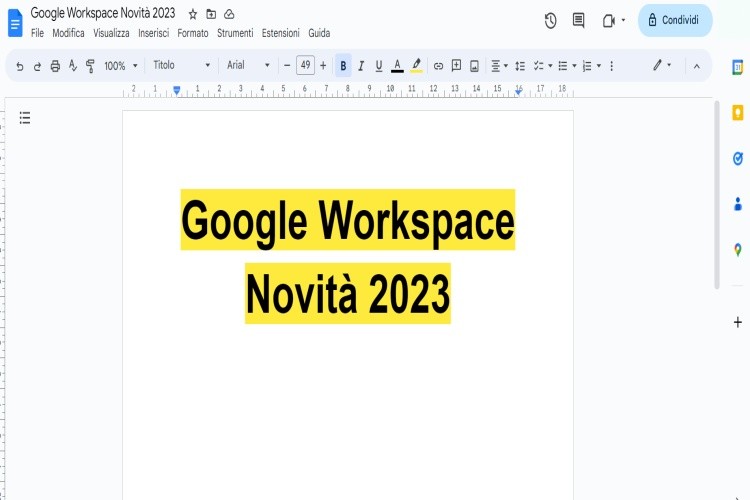
Task: Hide the menus with collapse chevron
Action: click(697, 67)
